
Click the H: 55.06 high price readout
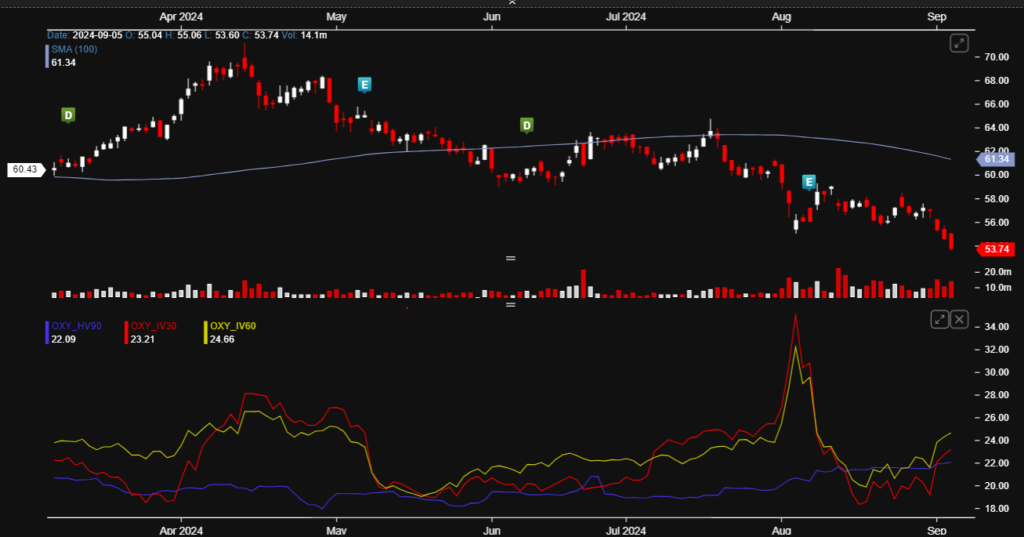(x=184, y=35)
